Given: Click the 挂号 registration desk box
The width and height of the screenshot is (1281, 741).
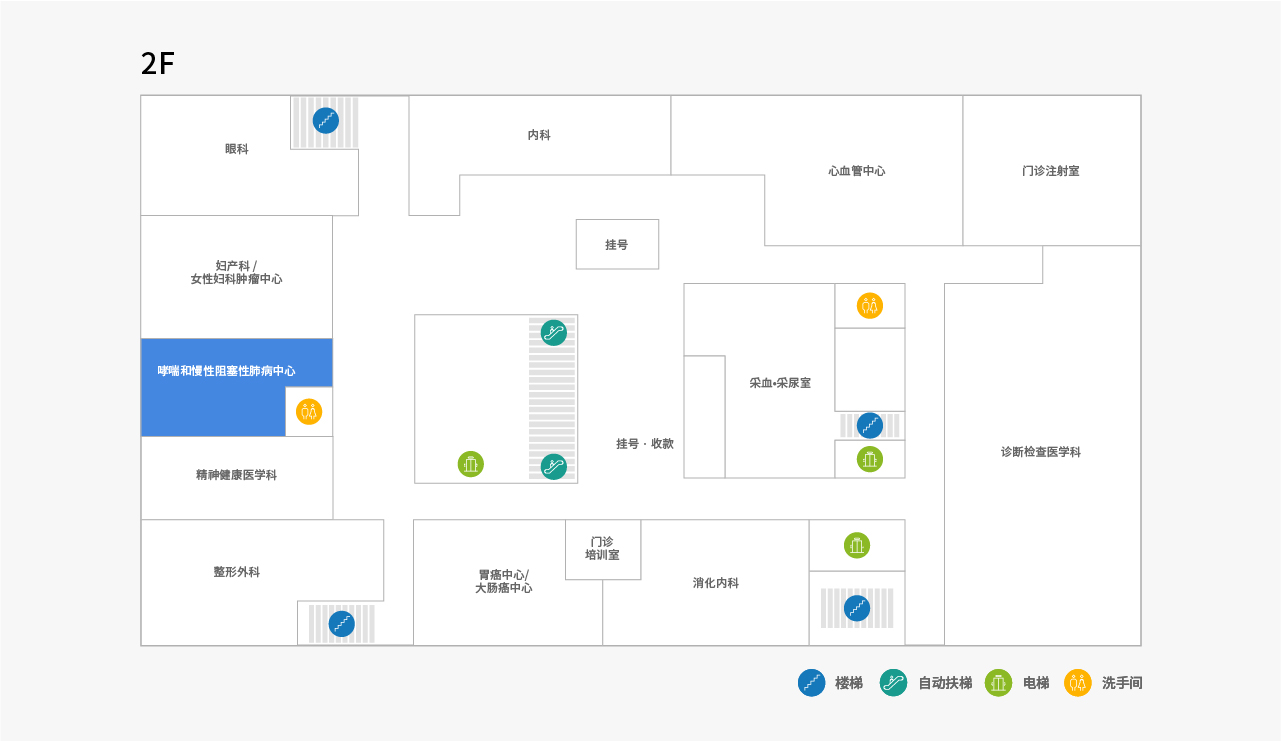Looking at the screenshot, I should pyautogui.click(x=617, y=244).
